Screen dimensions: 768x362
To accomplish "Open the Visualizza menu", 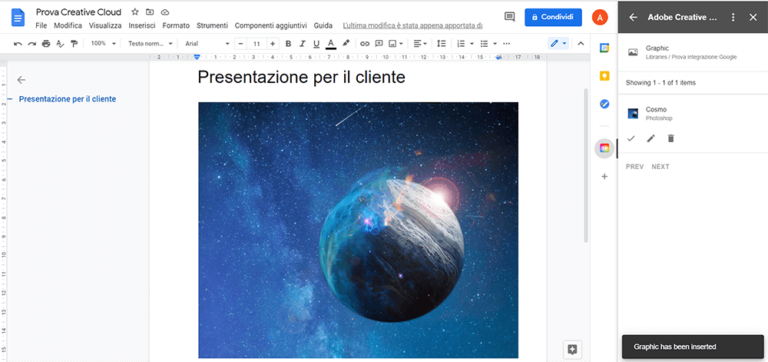I will pyautogui.click(x=105, y=25).
